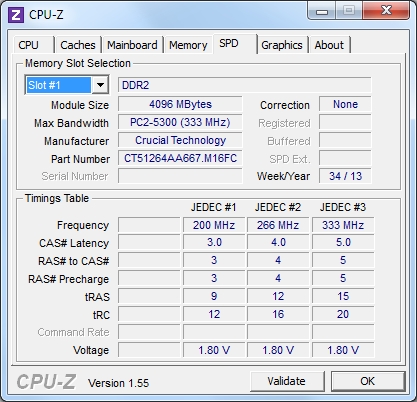The height and width of the screenshot is (402, 417).
Task: Click the CT51264AA667.M16FC part number
Action: tap(180, 158)
